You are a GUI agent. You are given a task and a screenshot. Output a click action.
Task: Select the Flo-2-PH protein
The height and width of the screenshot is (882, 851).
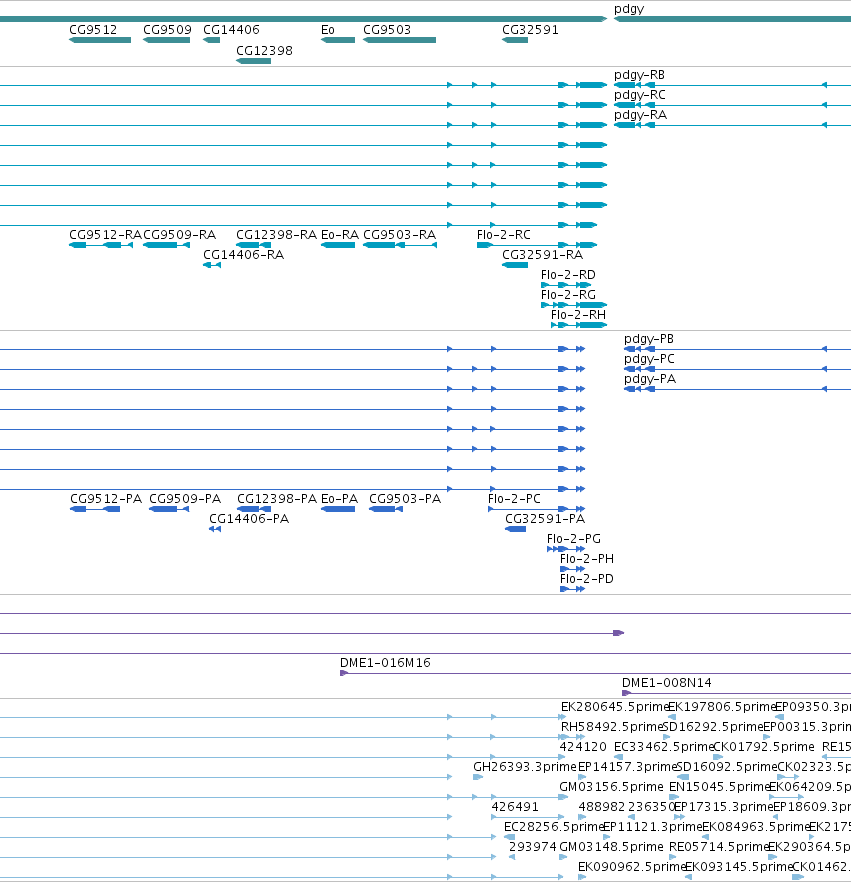[x=573, y=569]
